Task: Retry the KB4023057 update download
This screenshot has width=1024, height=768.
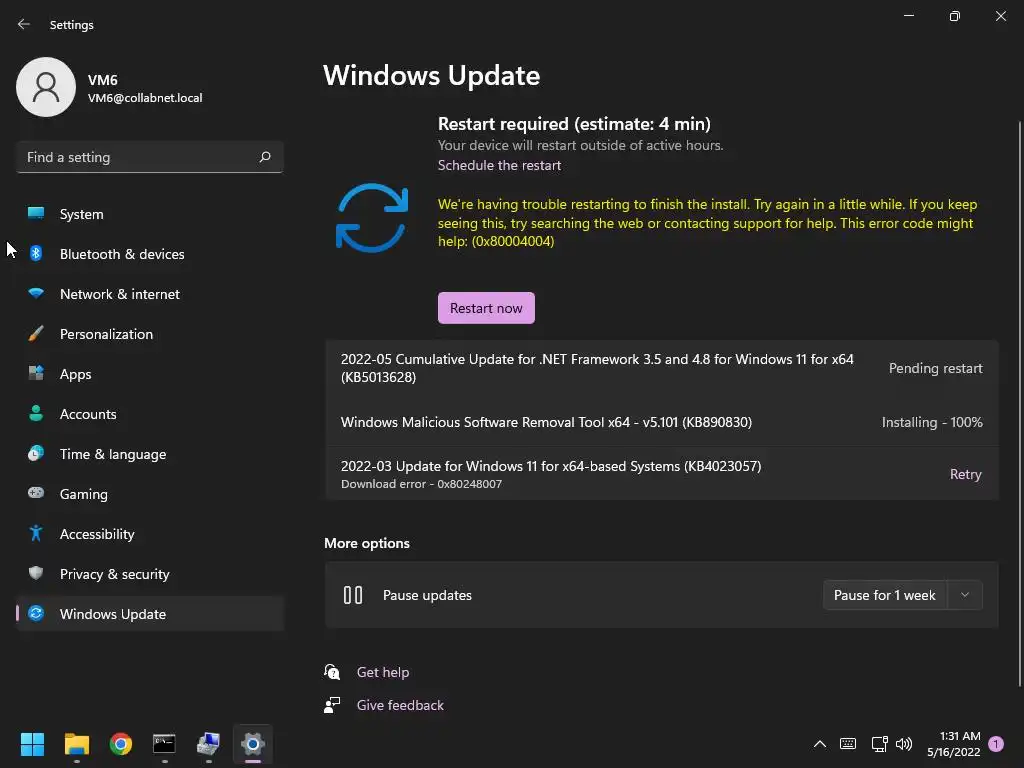Action: 965,474
